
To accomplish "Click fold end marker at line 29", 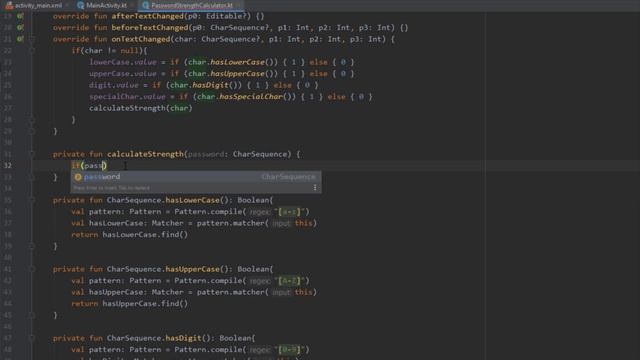I will point(32,131).
